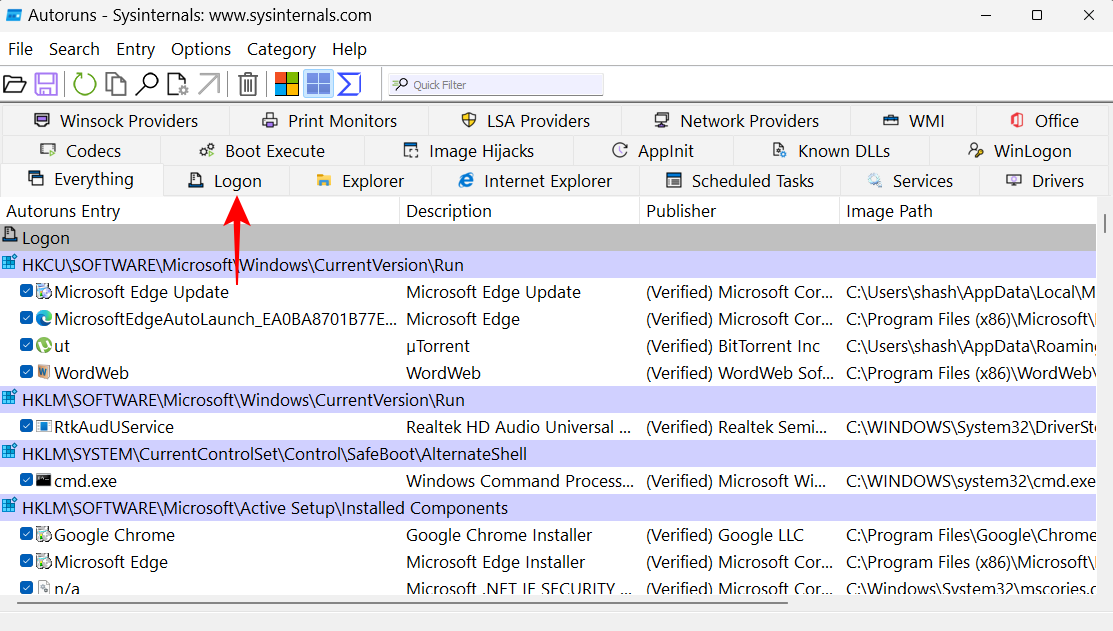Sort by the Image Path column header
The height and width of the screenshot is (631, 1113).
pyautogui.click(x=889, y=211)
